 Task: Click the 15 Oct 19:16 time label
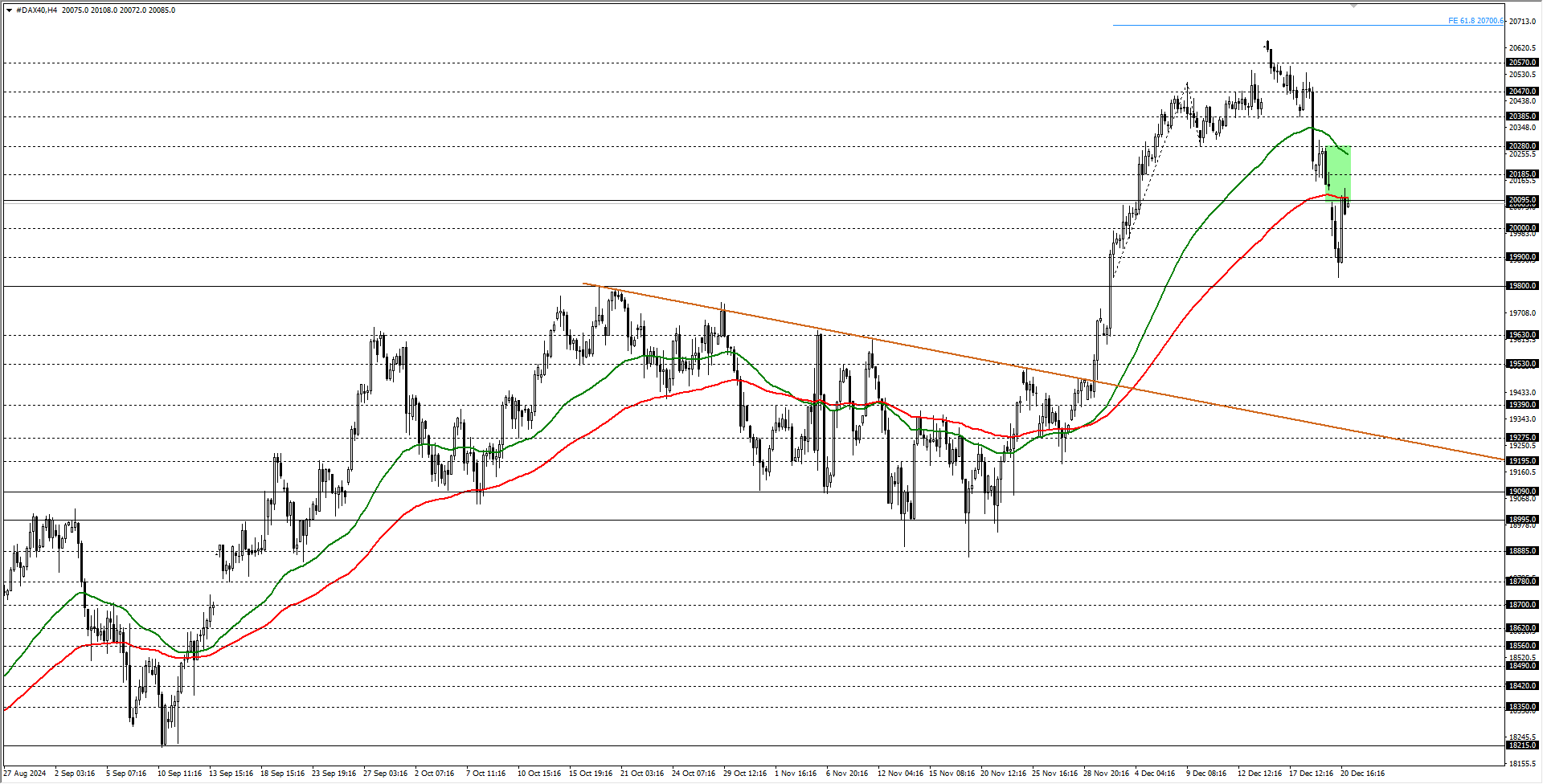point(591,774)
